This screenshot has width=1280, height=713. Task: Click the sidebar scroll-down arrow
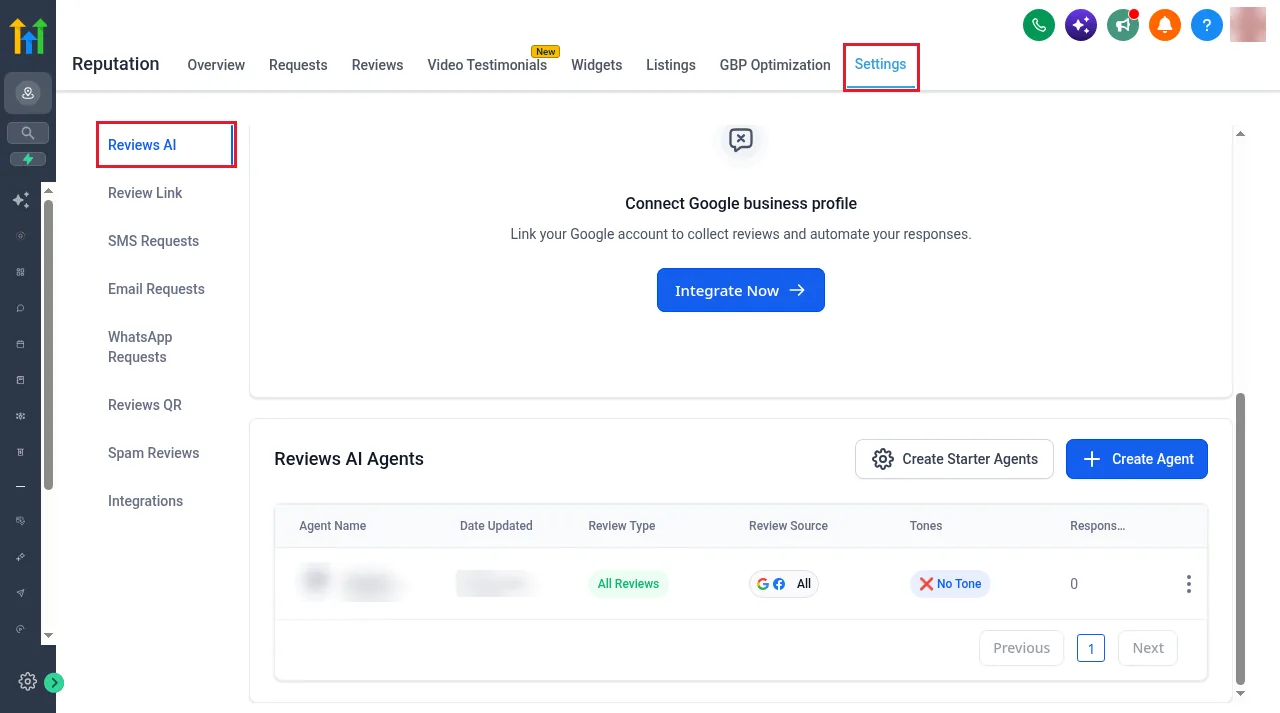pyautogui.click(x=48, y=635)
